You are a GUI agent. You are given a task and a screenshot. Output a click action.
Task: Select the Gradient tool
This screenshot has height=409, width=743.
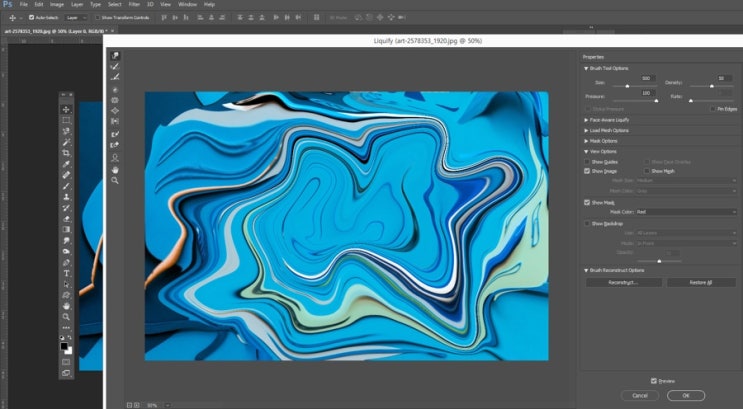click(66, 229)
